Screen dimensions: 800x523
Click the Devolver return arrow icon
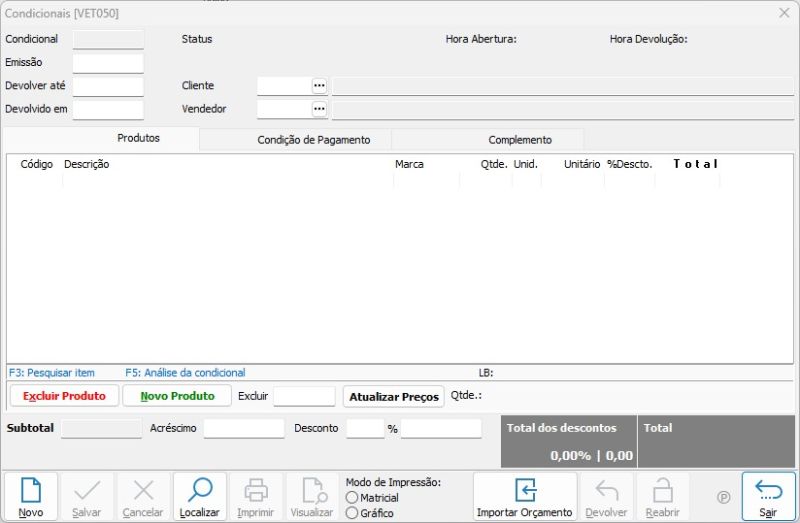pos(606,490)
